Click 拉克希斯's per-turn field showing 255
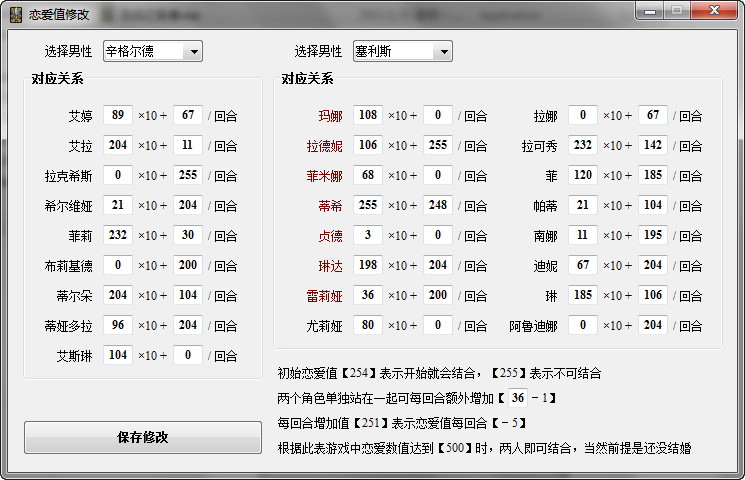This screenshot has height=480, width=745. coord(187,176)
